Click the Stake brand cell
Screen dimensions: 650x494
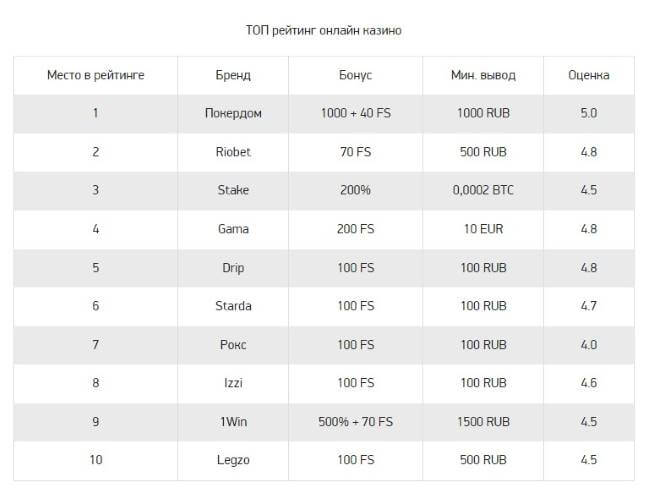pyautogui.click(x=233, y=190)
